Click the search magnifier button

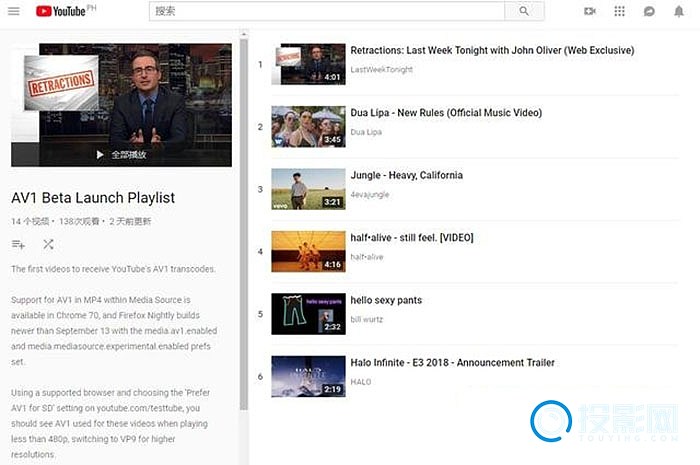(x=524, y=11)
